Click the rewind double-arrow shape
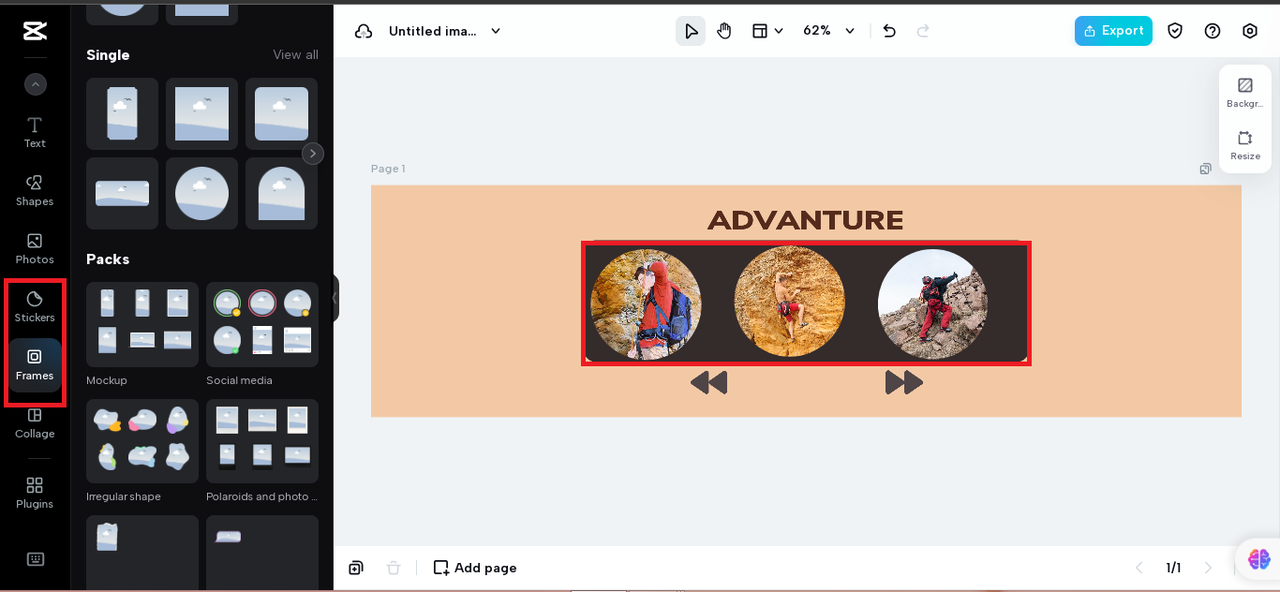 pos(708,383)
